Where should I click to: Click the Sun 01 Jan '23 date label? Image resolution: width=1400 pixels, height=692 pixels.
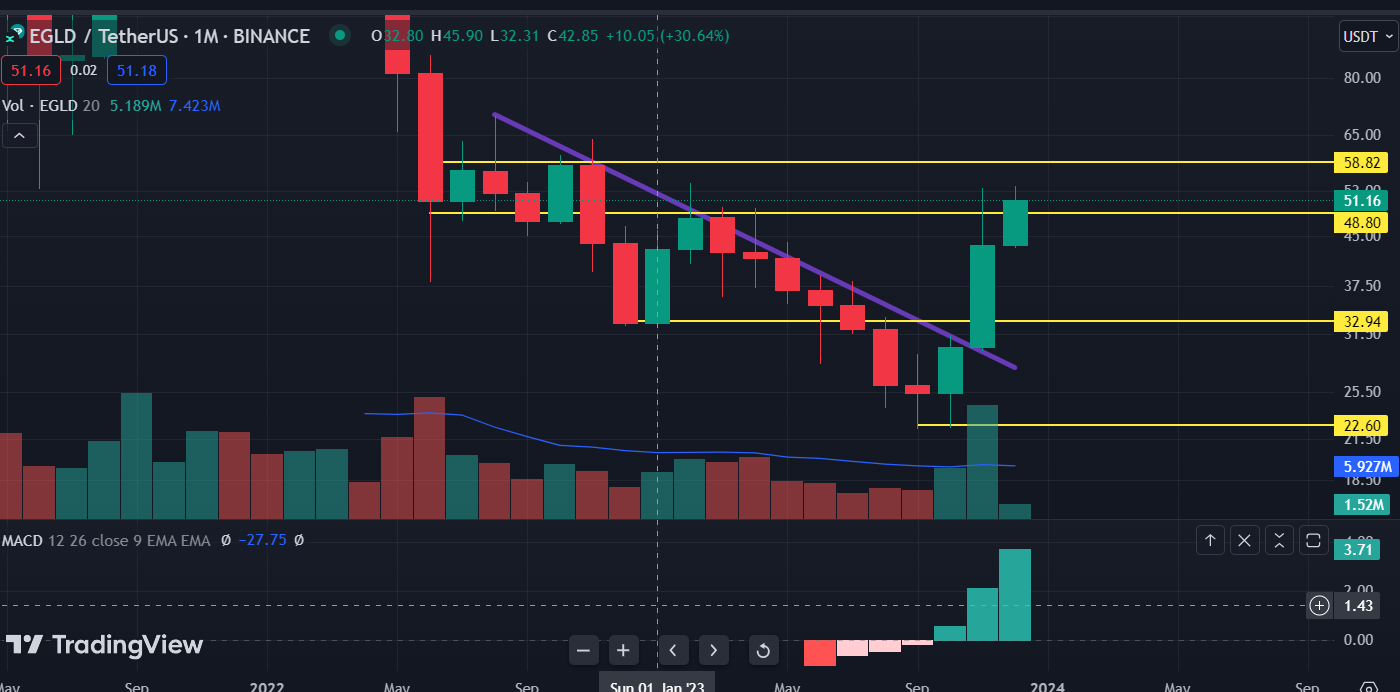(x=657, y=682)
